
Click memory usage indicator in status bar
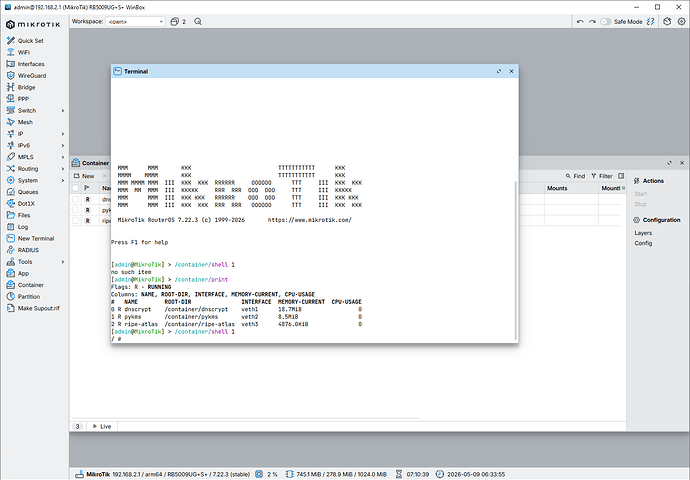336,474
